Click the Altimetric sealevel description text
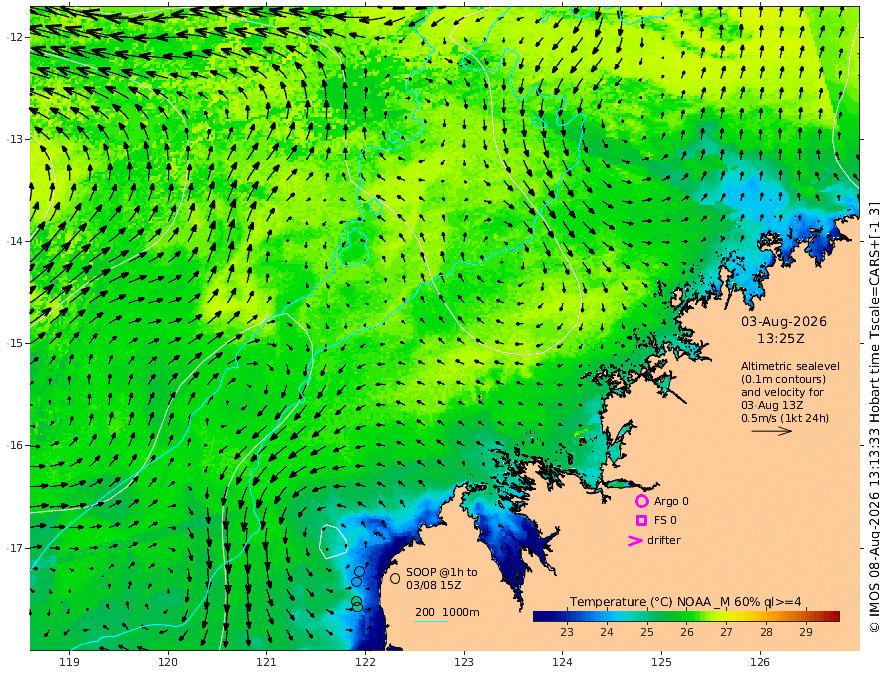Image resolution: width=880 pixels, height=680 pixels. (790, 392)
